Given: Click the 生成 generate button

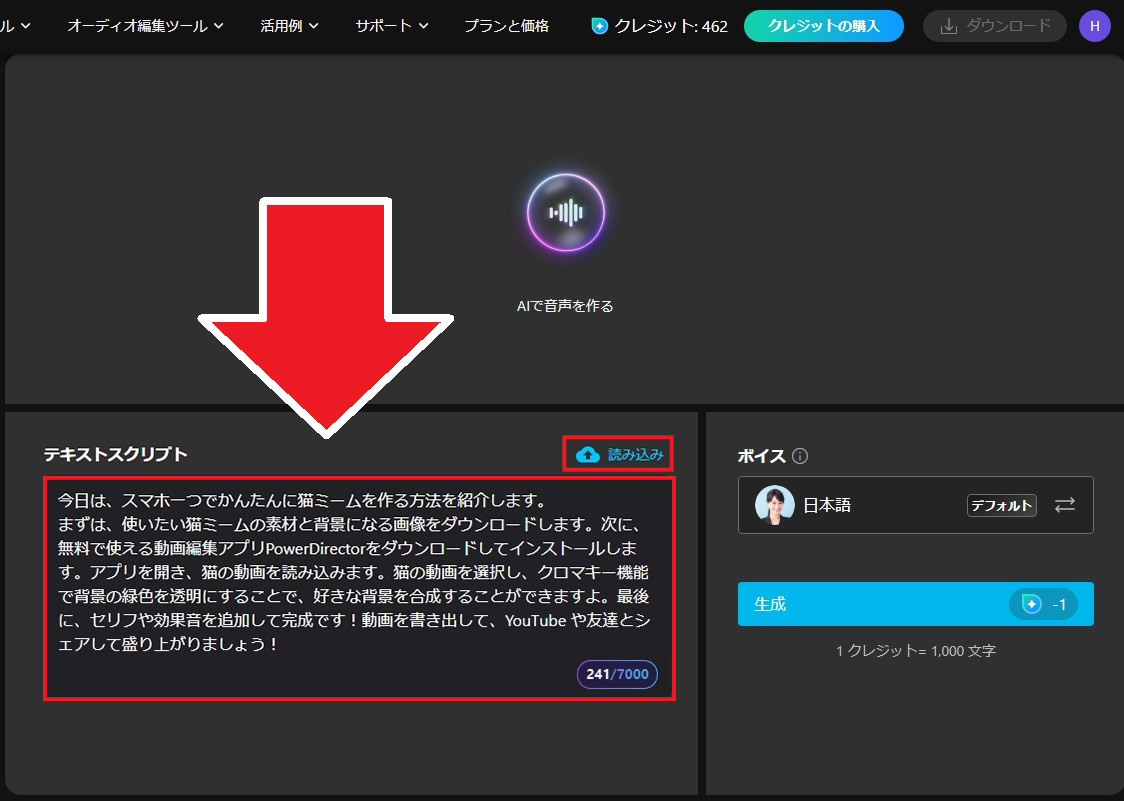Looking at the screenshot, I should point(915,604).
